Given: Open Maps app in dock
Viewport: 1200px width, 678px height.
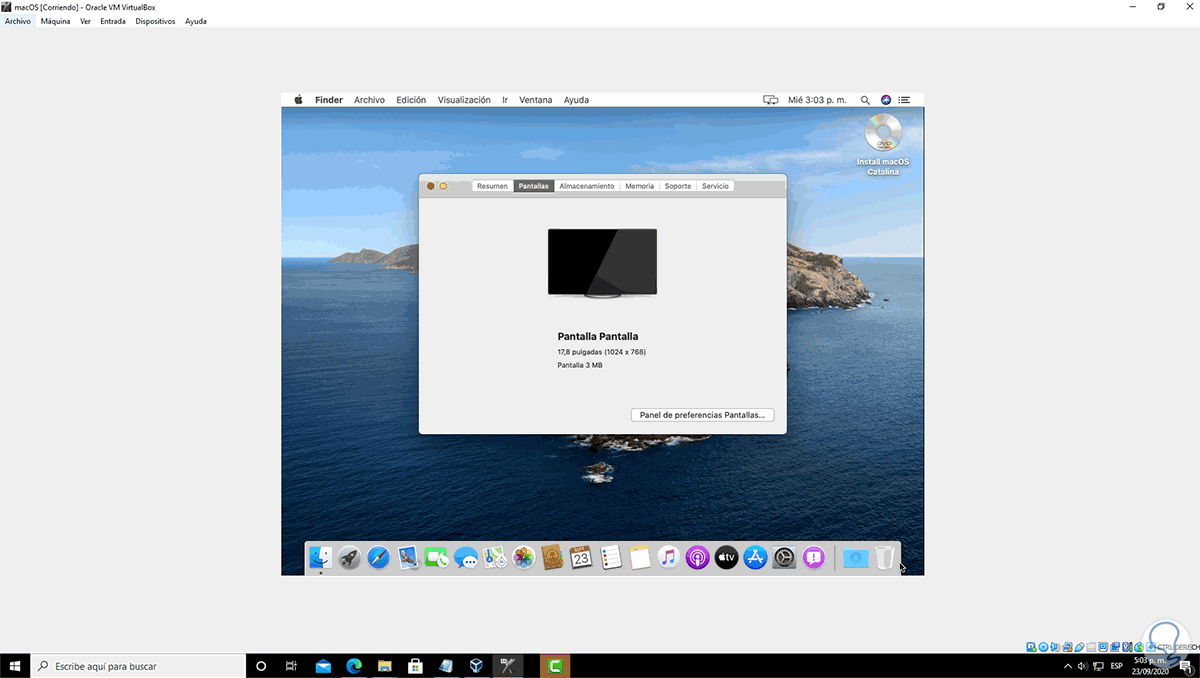Looking at the screenshot, I should [x=494, y=558].
